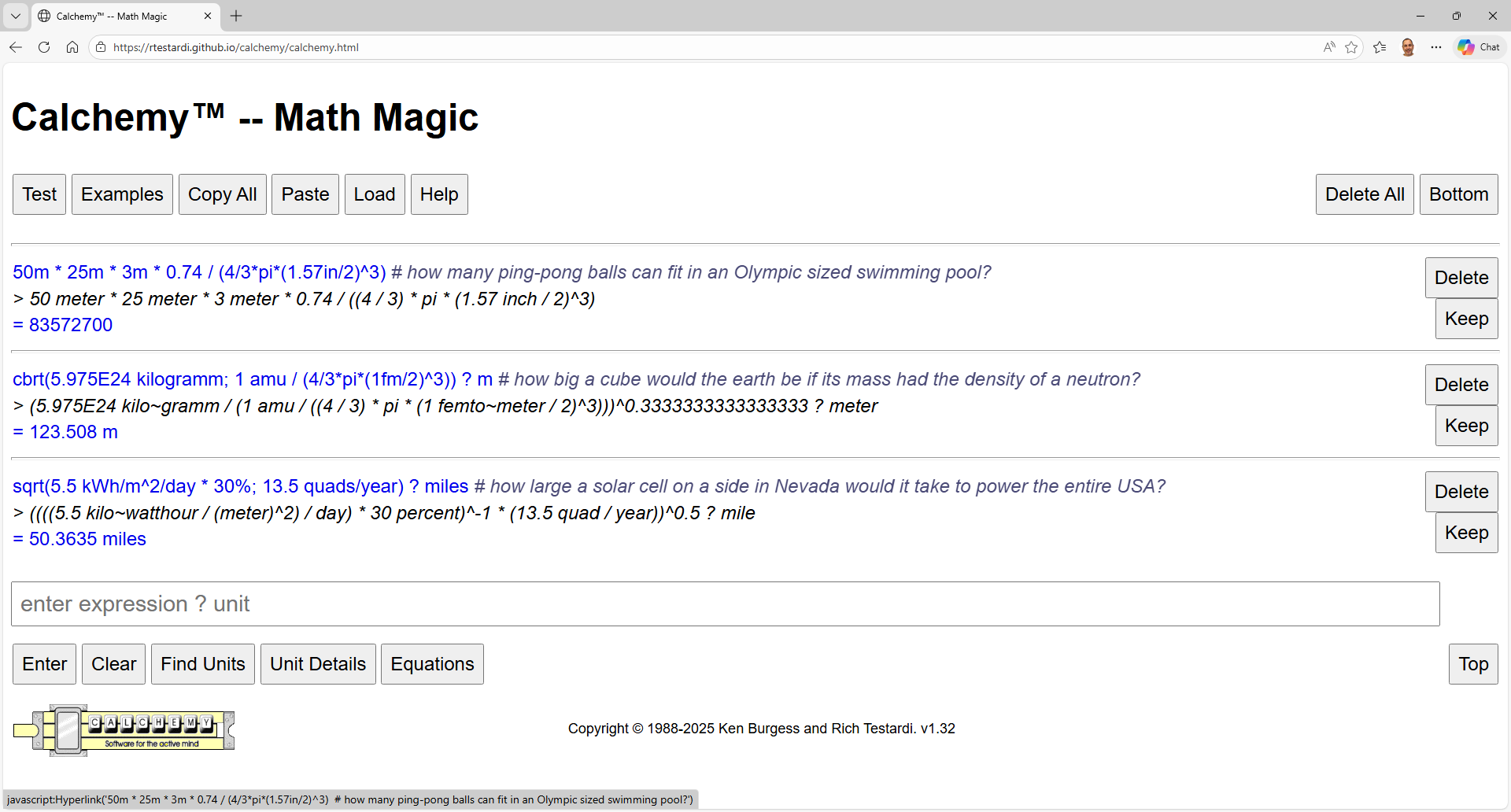
Task: Click the Find Units button
Action: tap(202, 664)
